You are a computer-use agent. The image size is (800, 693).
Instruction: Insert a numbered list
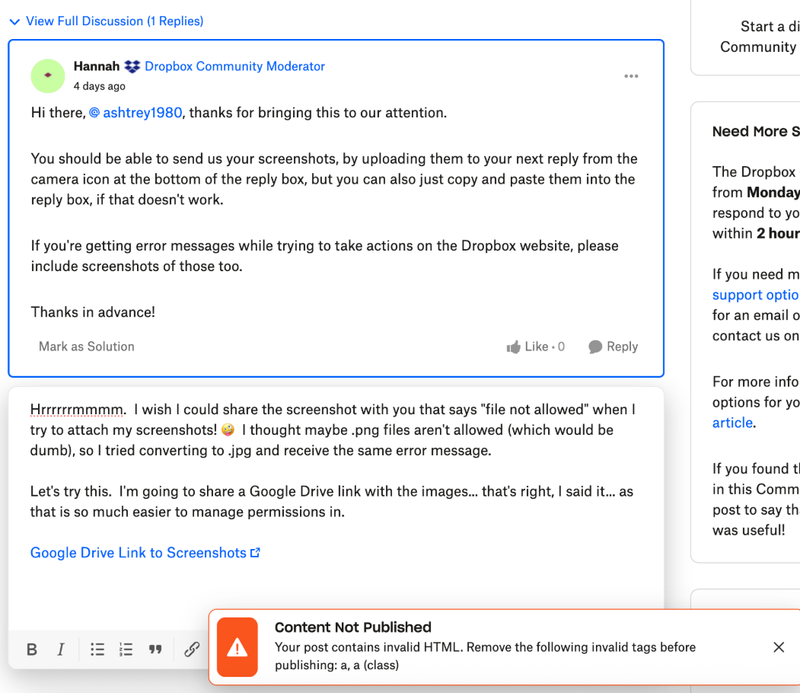[126, 649]
